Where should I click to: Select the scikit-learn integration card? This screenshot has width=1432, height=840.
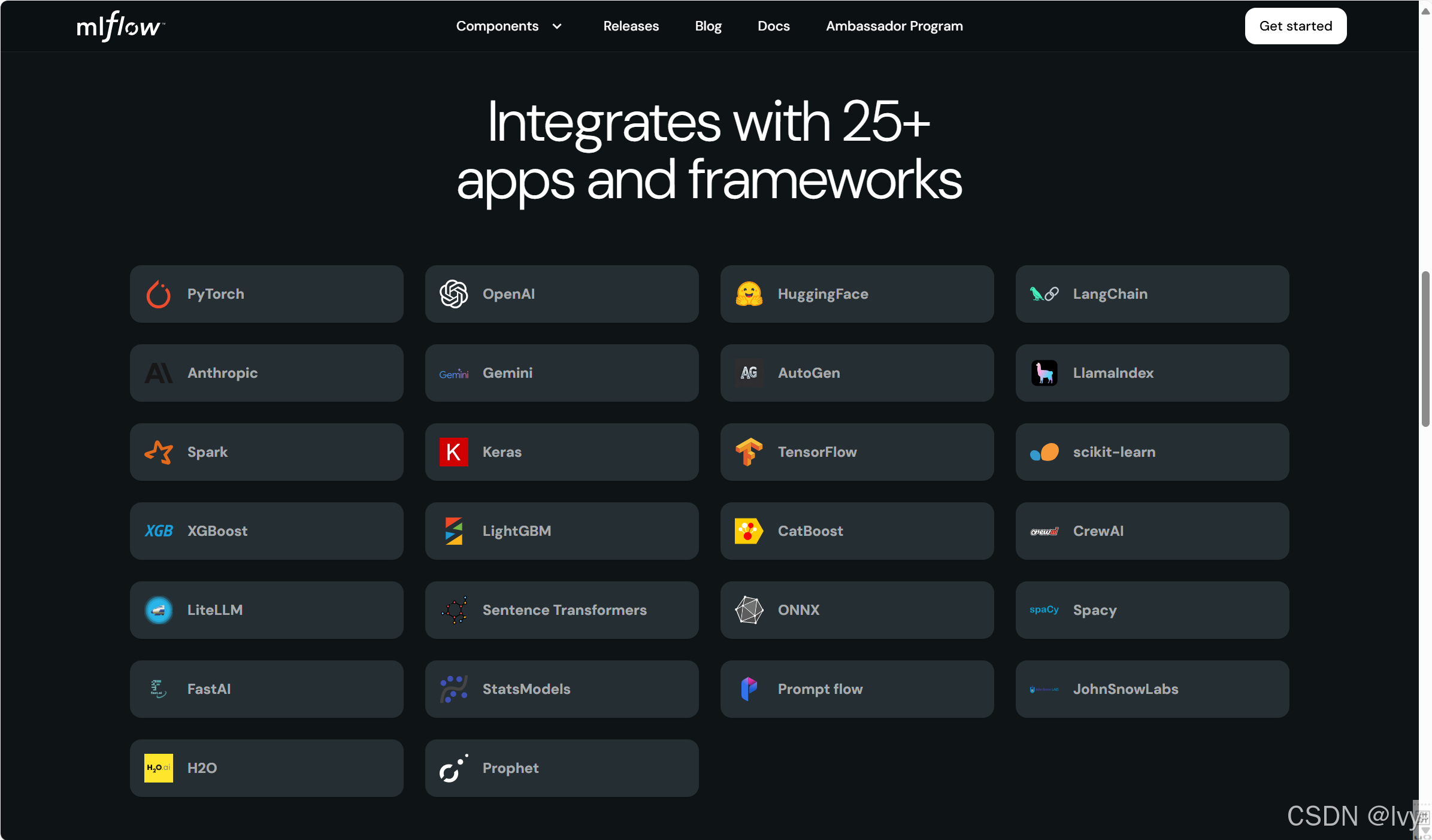(x=1152, y=452)
